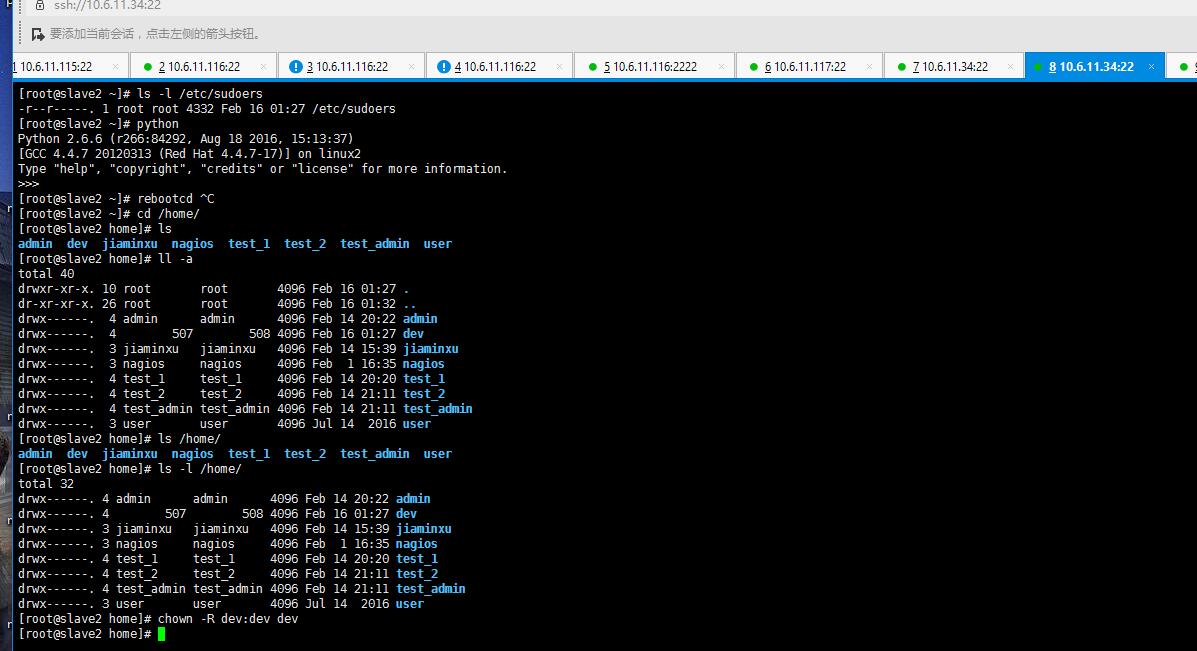Image resolution: width=1197 pixels, height=651 pixels.
Task: Click the 'rebootcd ^C' command line
Action: [116, 198]
